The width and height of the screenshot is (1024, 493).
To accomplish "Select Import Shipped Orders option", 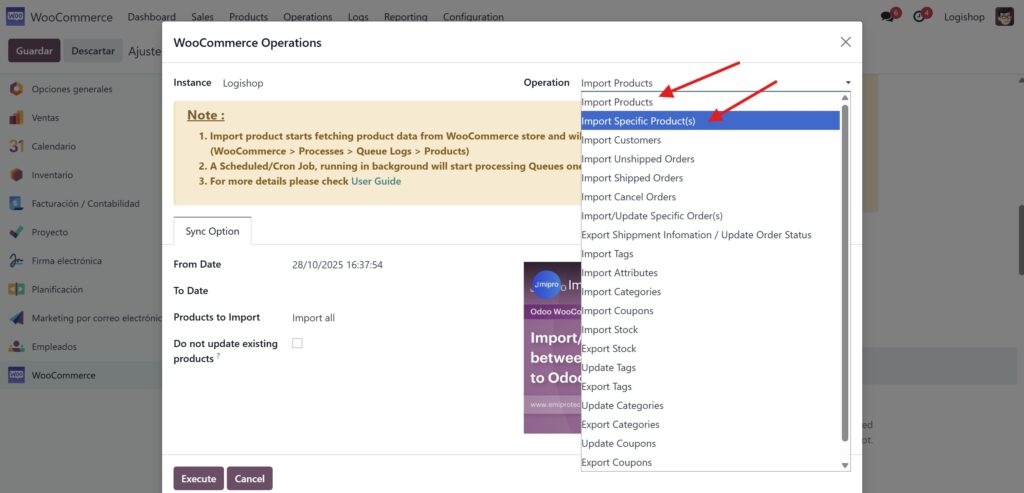I will (x=710, y=178).
